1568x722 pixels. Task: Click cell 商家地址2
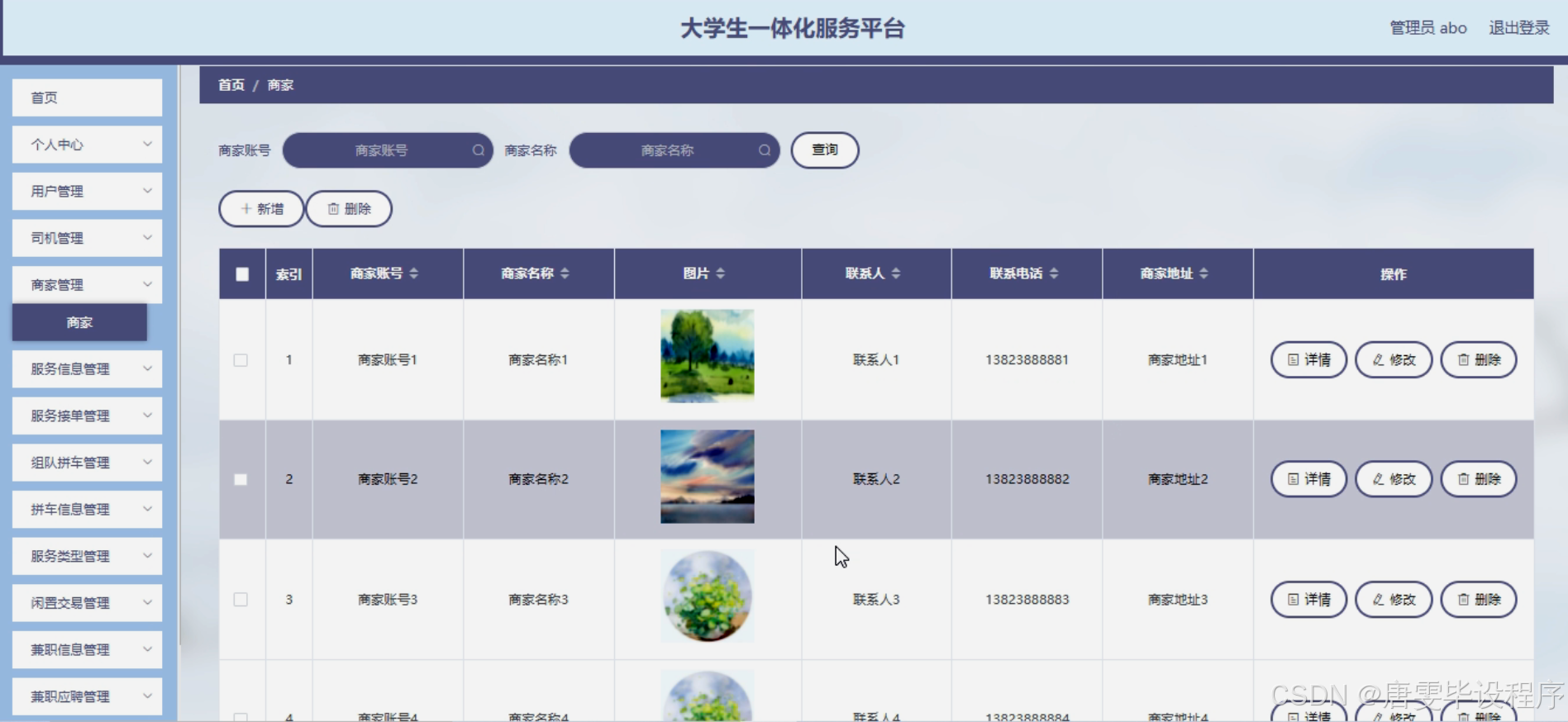[x=1178, y=479]
